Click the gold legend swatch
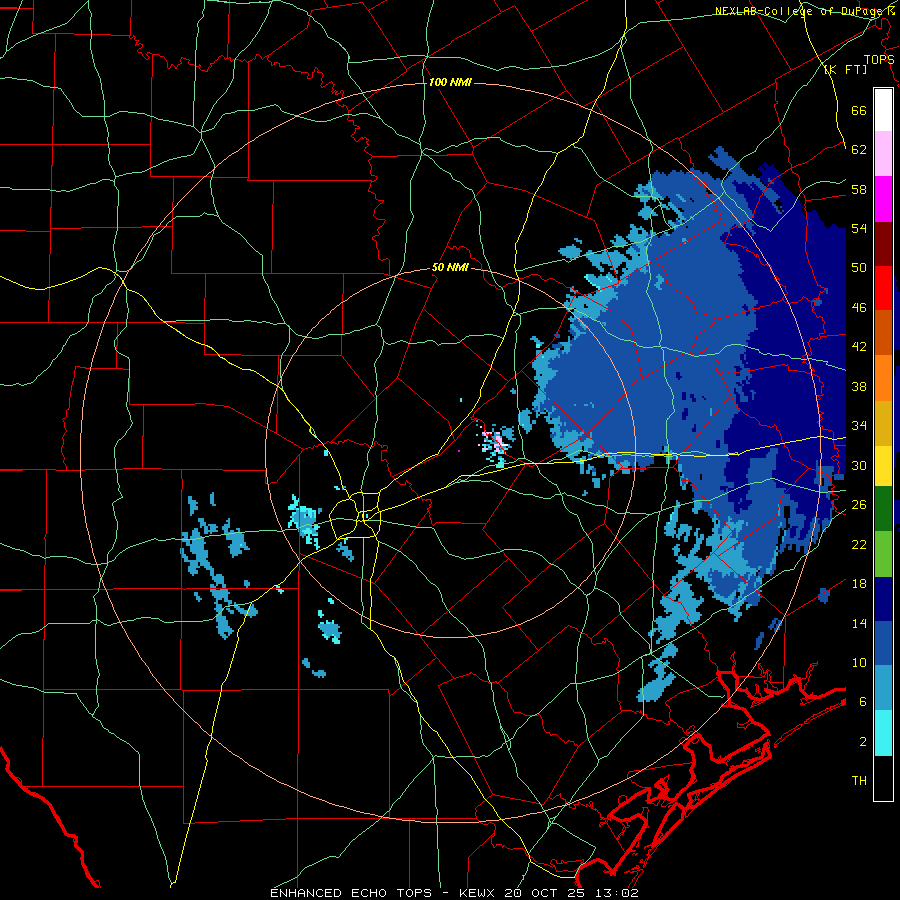900x900 pixels. click(x=883, y=422)
